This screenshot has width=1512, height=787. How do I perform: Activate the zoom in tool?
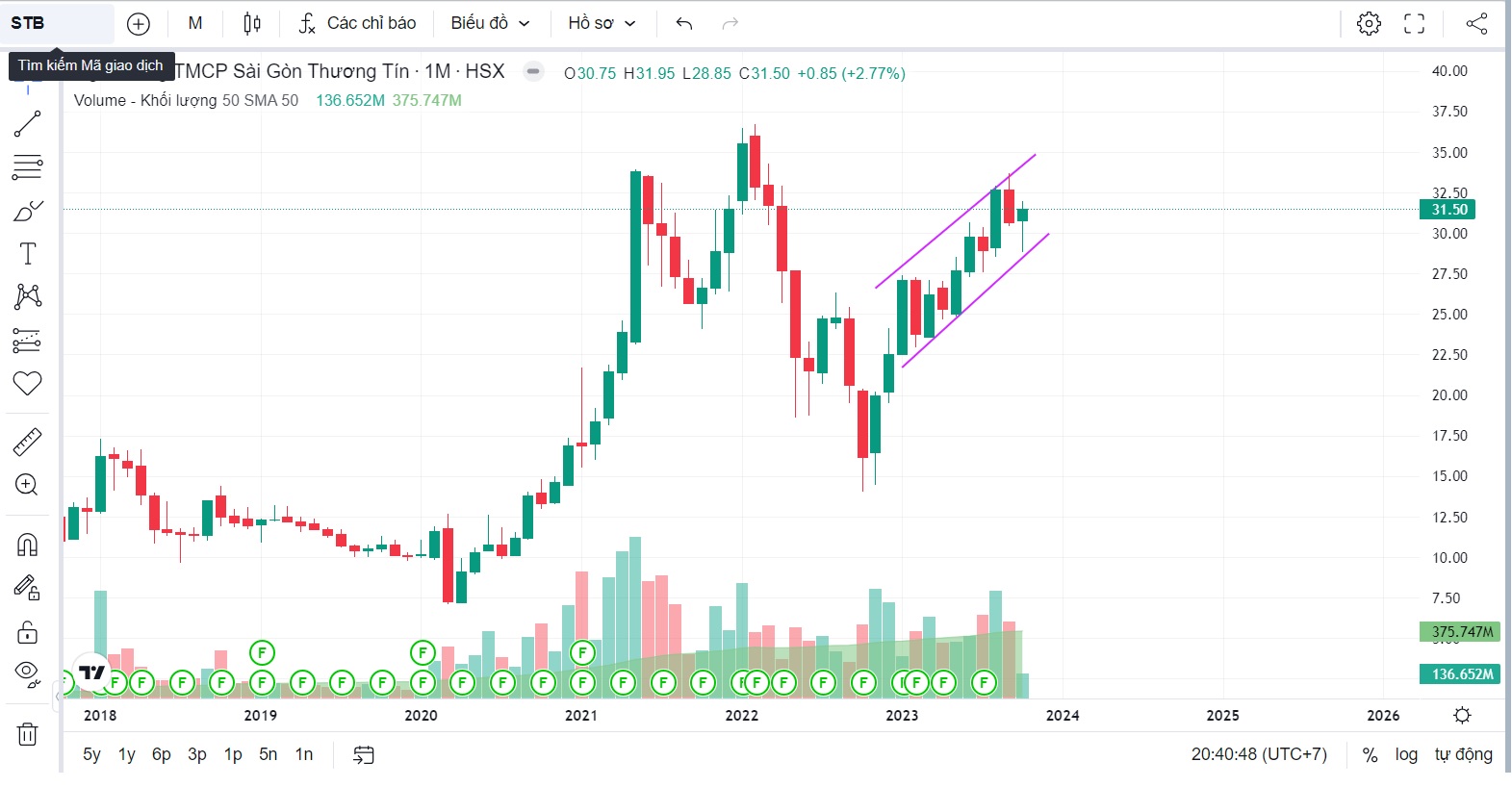coord(27,485)
